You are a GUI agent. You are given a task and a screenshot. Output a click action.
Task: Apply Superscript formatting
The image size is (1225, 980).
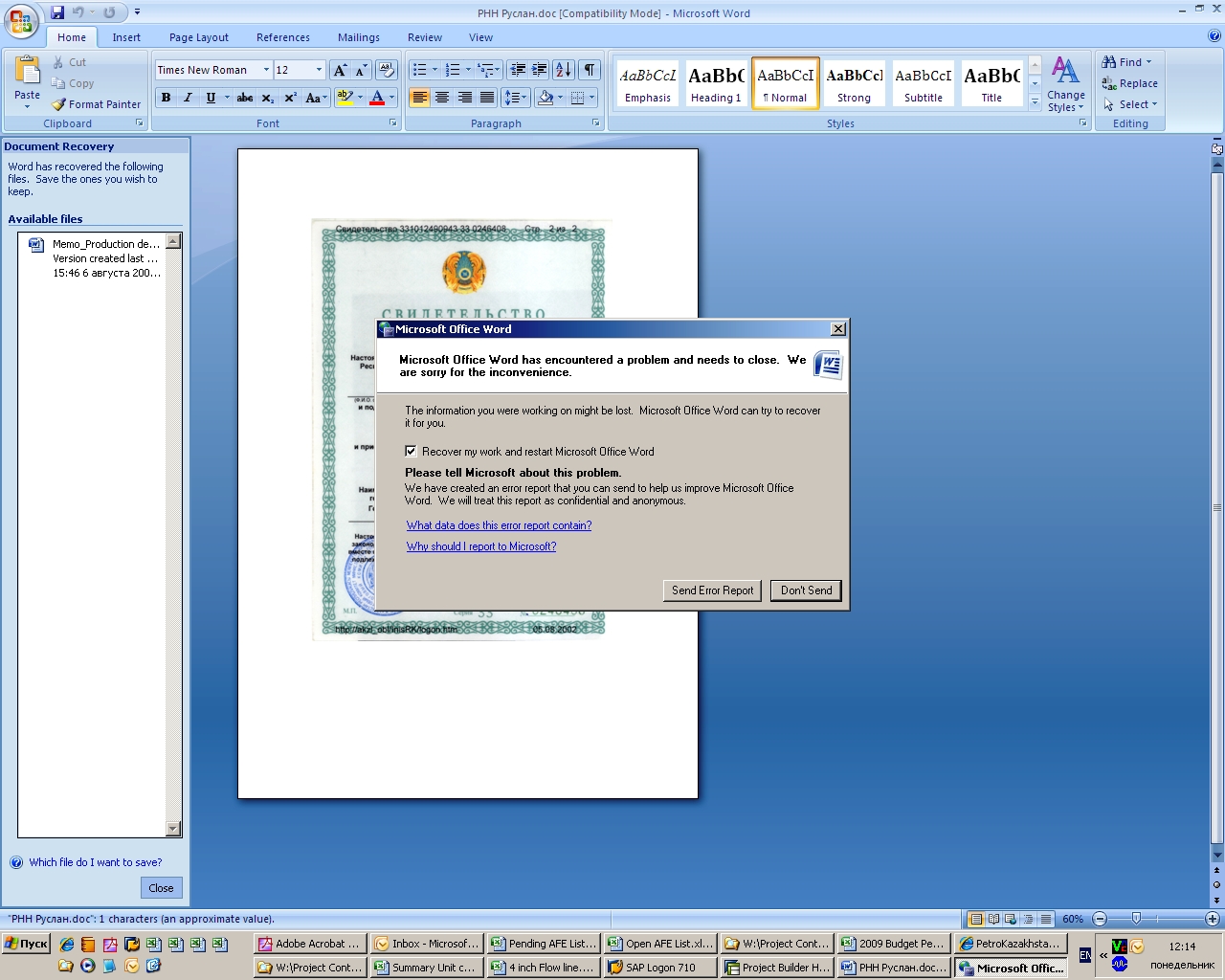pyautogui.click(x=290, y=98)
